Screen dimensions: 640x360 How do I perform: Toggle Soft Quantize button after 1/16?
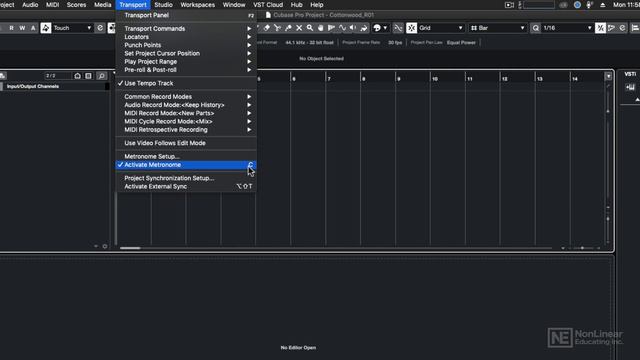[x=600, y=28]
